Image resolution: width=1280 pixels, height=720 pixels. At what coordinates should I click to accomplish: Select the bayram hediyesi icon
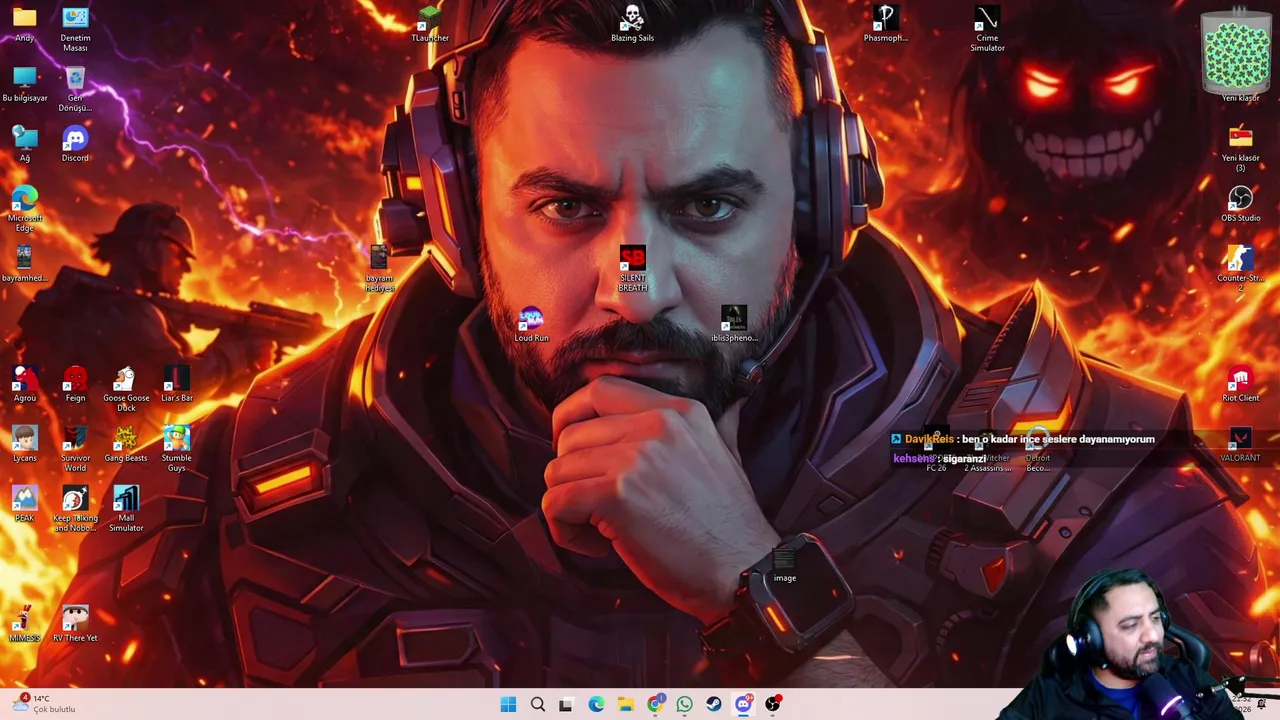pos(379,269)
